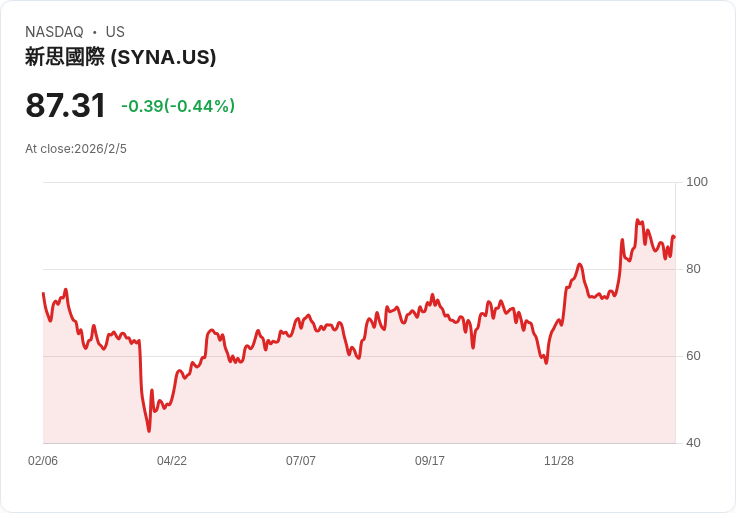This screenshot has height=513, width=736.
Task: Click the NASDAQ exchange label
Action: pyautogui.click(x=54, y=32)
